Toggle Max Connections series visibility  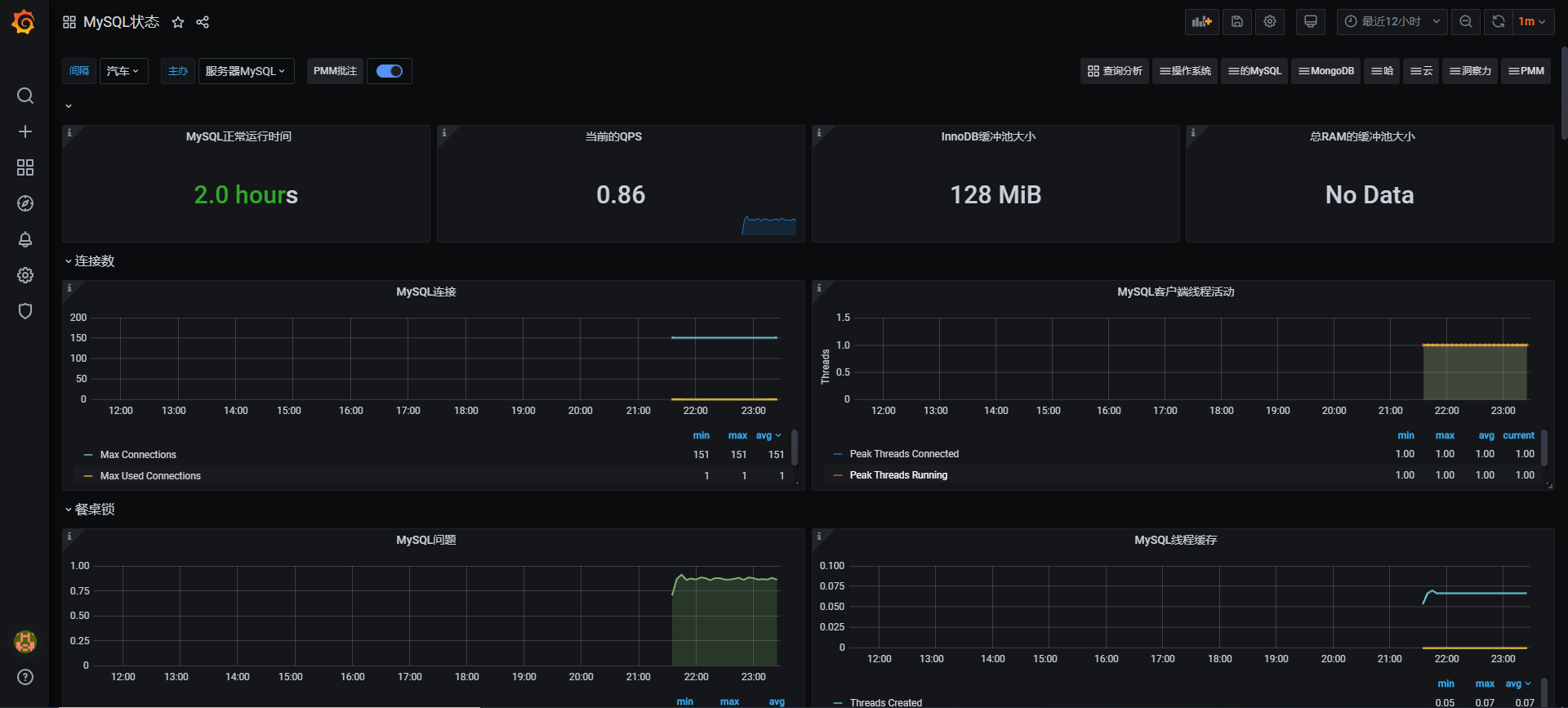[x=138, y=455]
